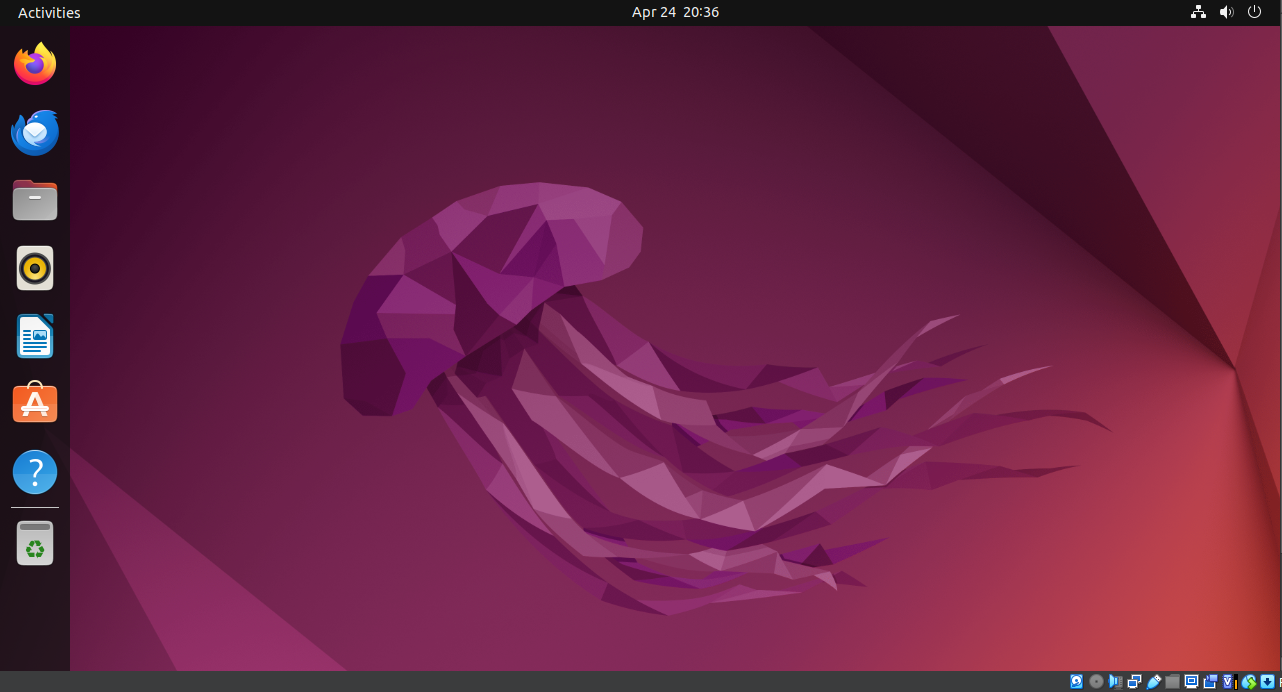This screenshot has width=1282, height=692.
Task: Click VirtualBox optical disc icon
Action: 1096,681
